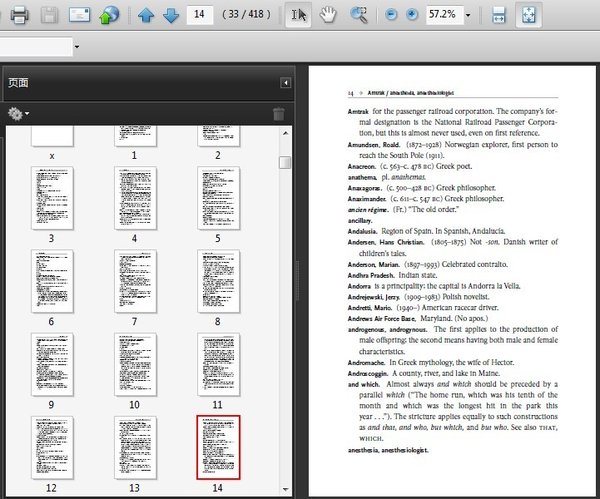Zoom in with the plus button
Screen dimensions: 600x499
click(x=412, y=15)
